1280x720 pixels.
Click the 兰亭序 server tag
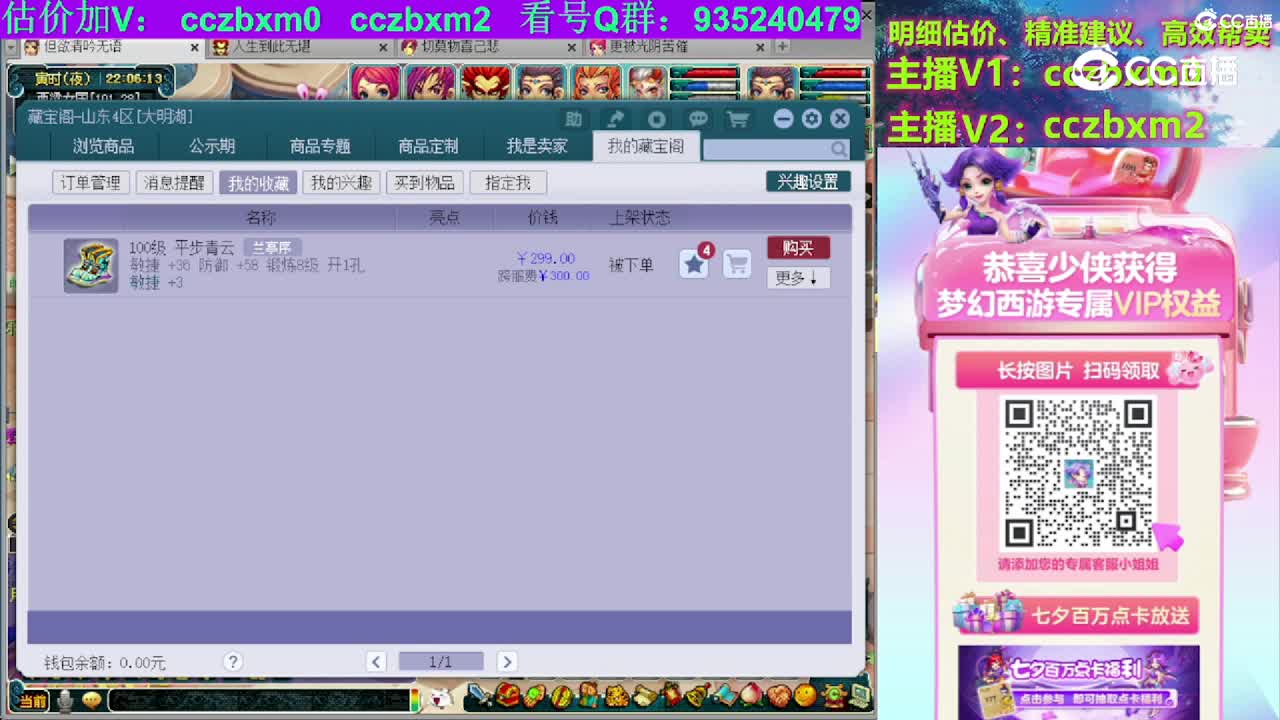272,248
